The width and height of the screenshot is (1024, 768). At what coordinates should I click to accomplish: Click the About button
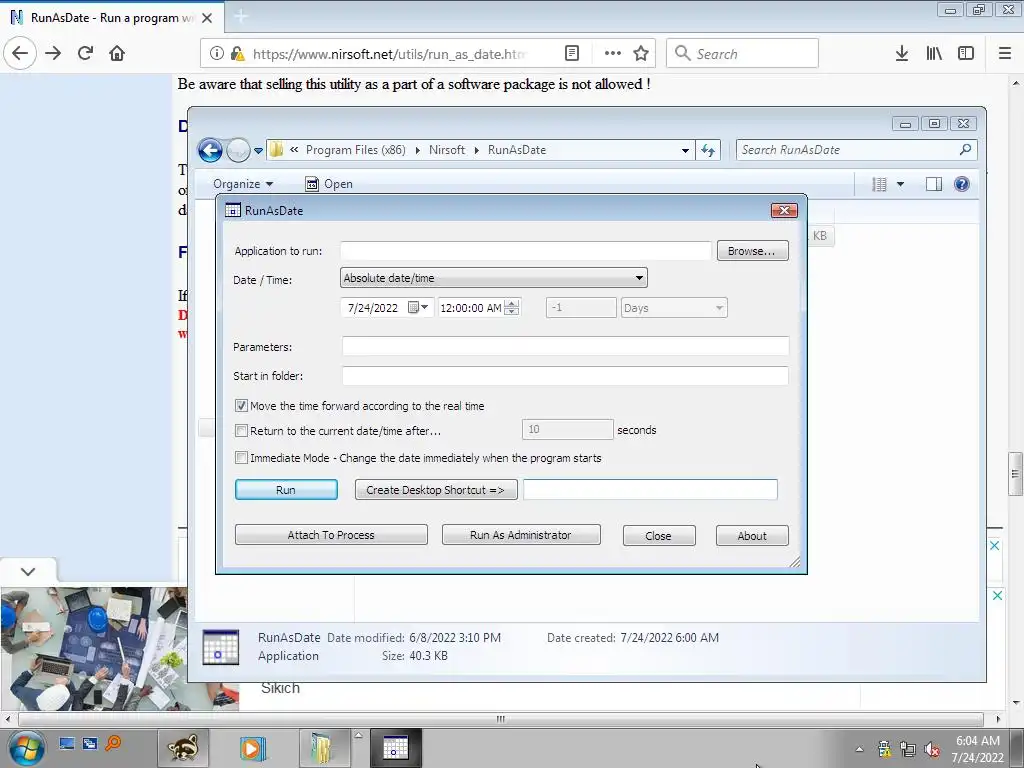[752, 536]
